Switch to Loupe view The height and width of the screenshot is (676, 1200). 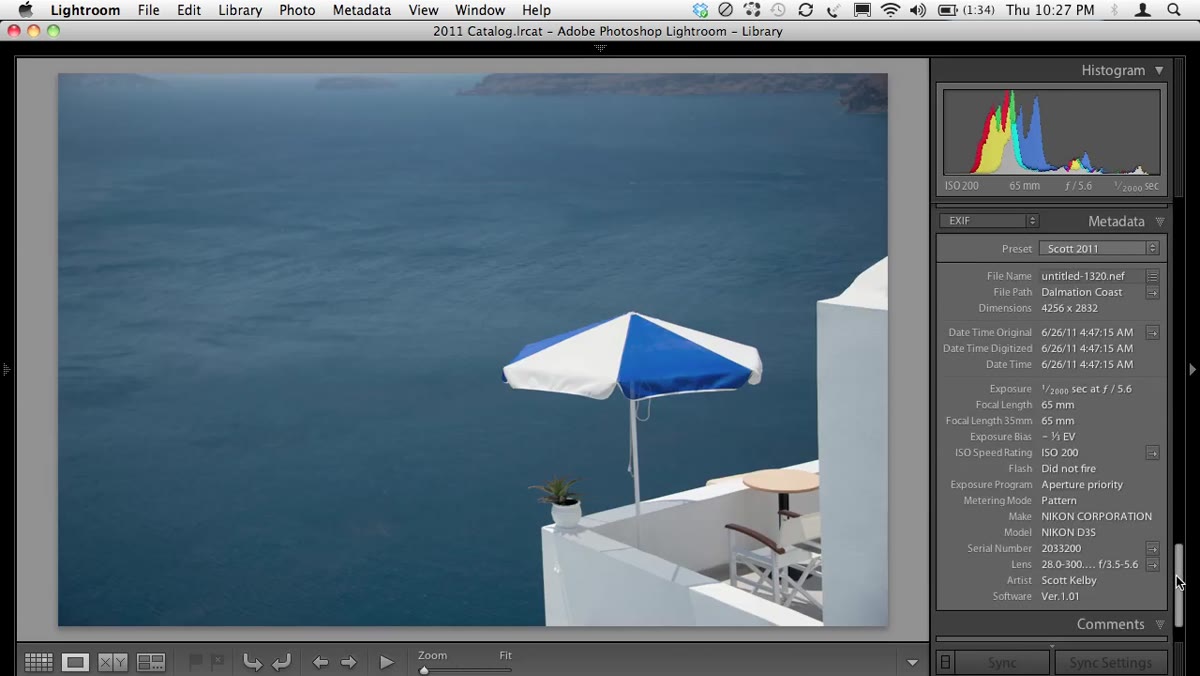pyautogui.click(x=75, y=662)
